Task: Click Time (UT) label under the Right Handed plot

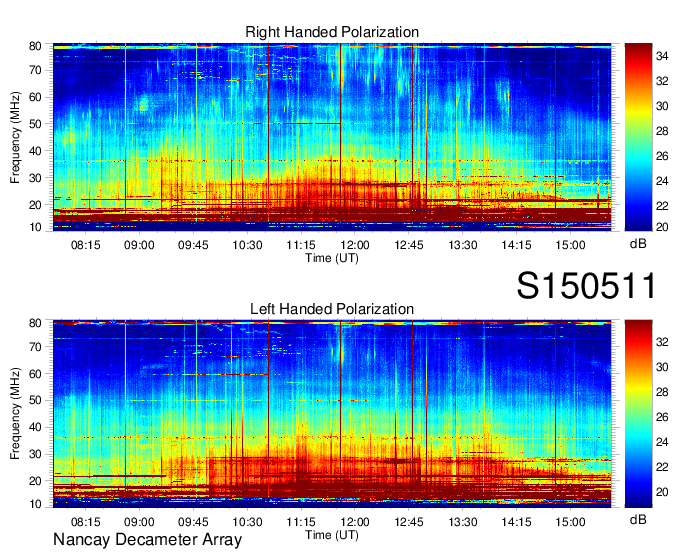Action: (x=332, y=258)
